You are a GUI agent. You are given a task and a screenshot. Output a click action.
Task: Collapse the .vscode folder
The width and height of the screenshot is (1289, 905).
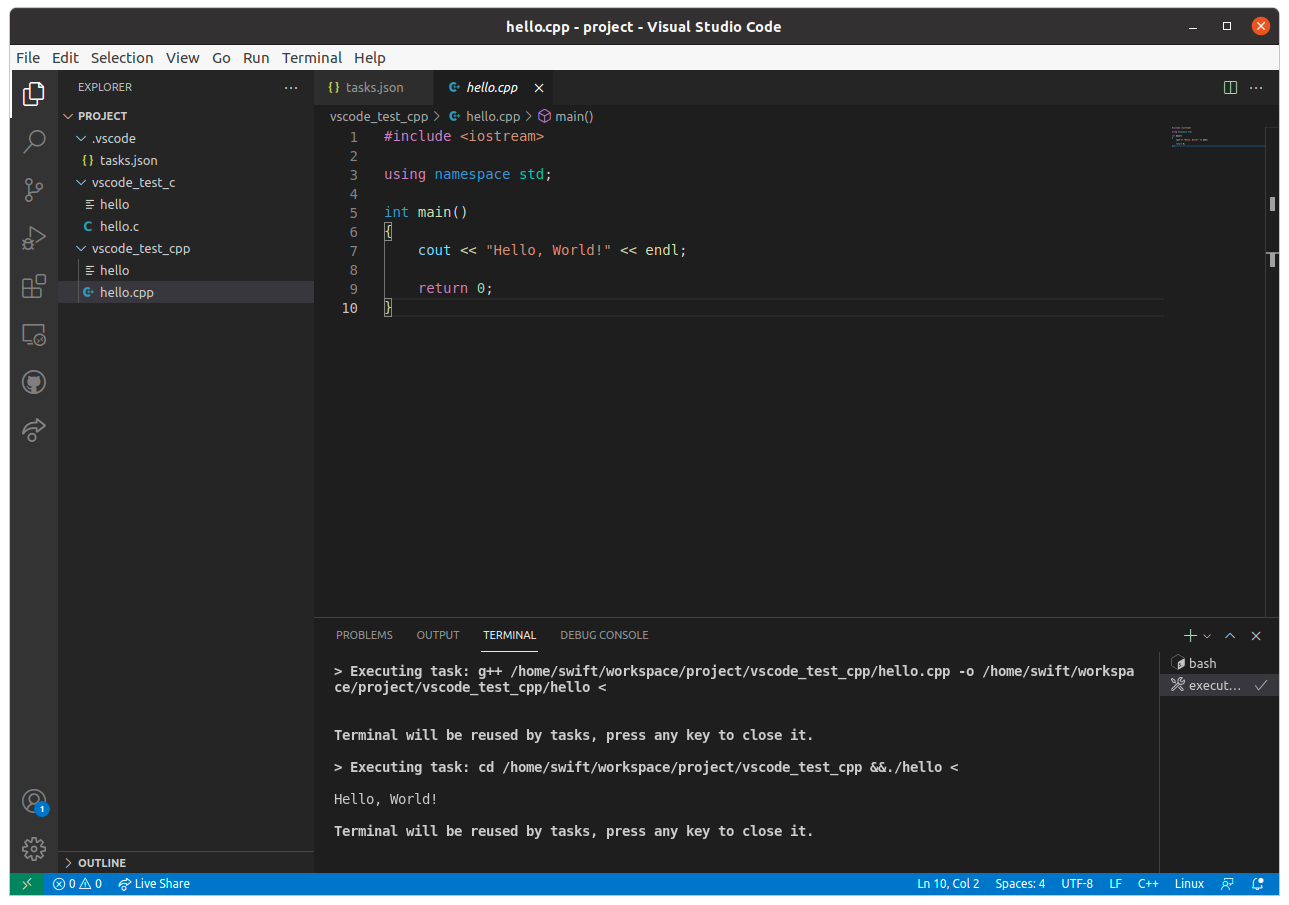[x=186, y=138]
